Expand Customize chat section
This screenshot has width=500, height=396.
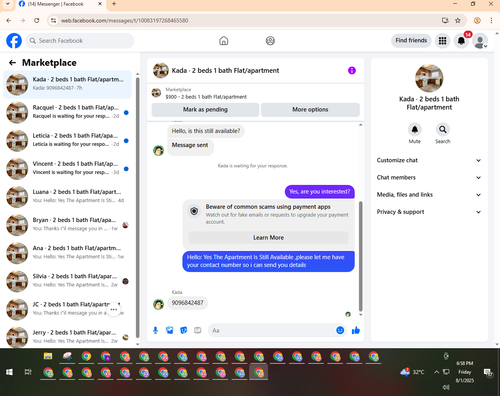429,160
